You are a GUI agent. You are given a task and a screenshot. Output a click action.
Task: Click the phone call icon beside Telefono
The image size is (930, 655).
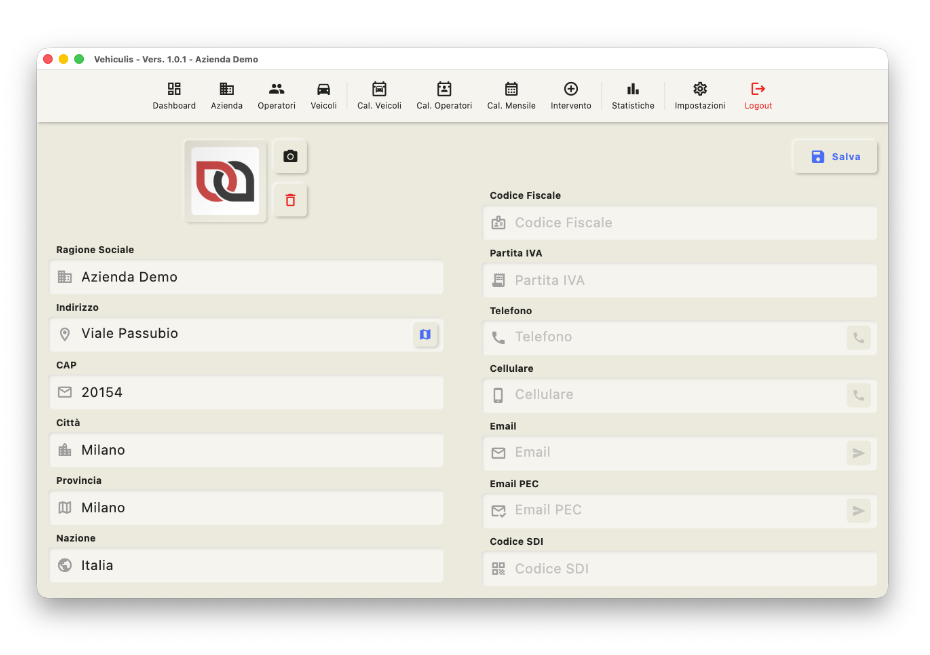pyautogui.click(x=858, y=338)
